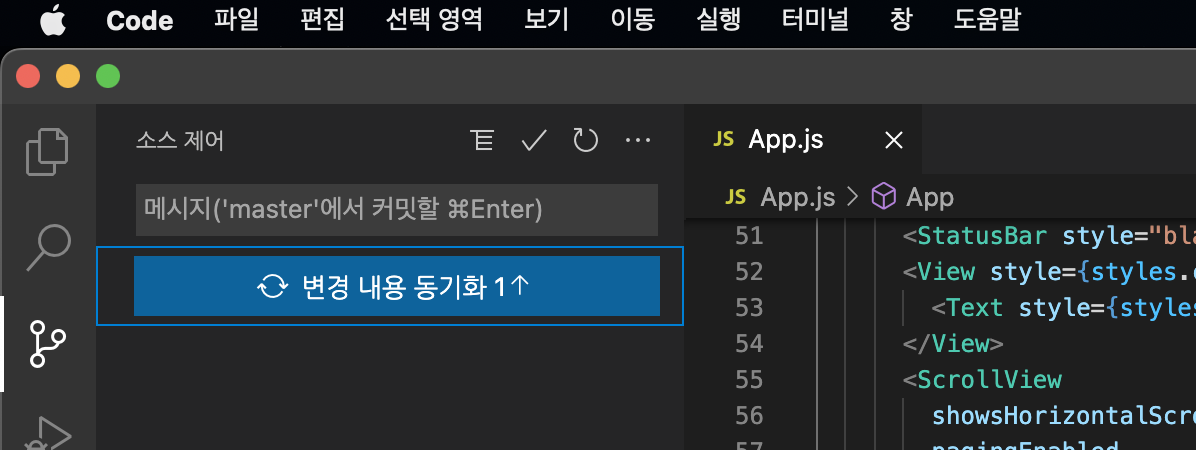The width and height of the screenshot is (1196, 450).
Task: Open the Explorer view in the activity bar
Action: coord(47,153)
